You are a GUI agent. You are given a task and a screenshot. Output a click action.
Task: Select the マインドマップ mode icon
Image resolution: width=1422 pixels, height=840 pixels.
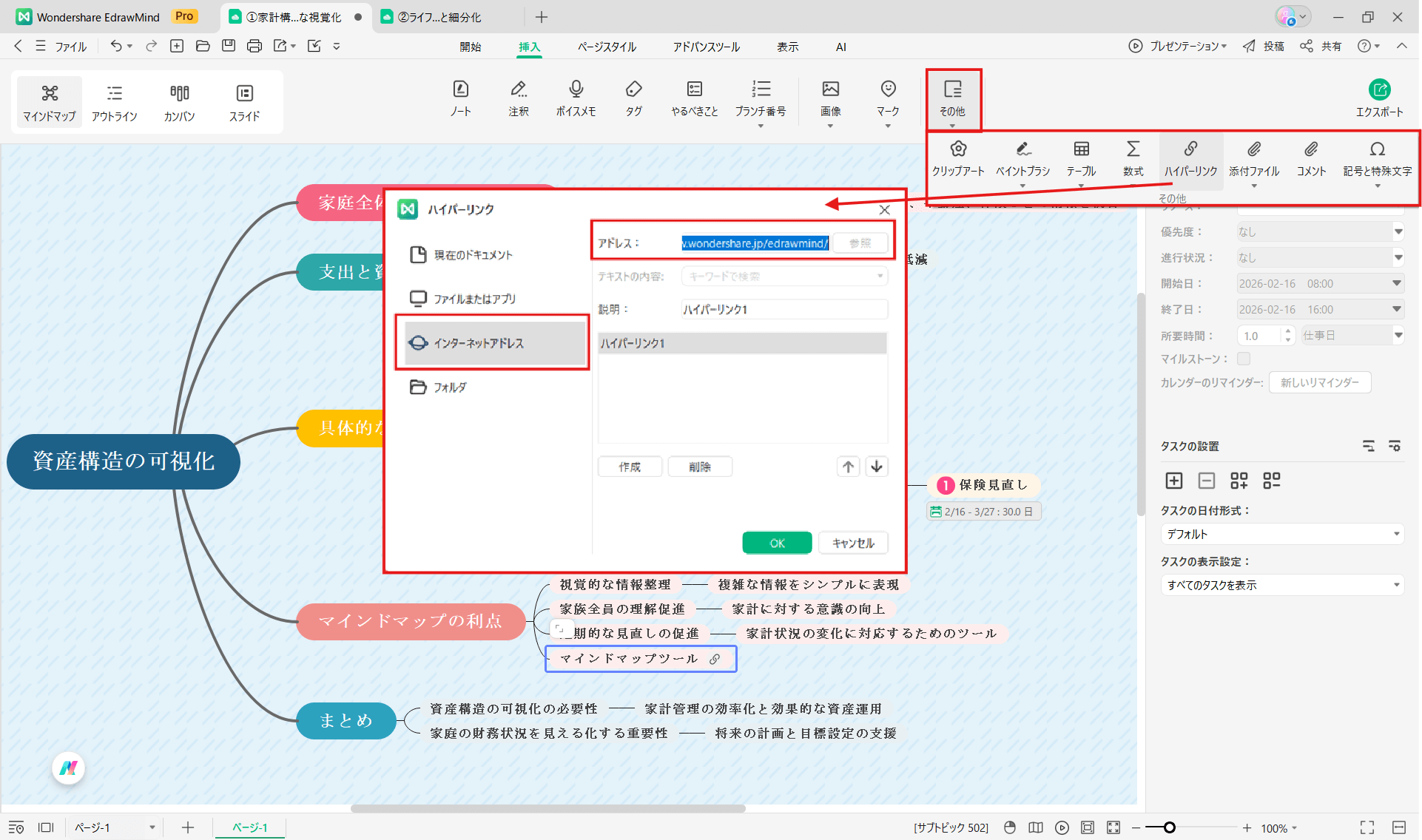pyautogui.click(x=49, y=101)
